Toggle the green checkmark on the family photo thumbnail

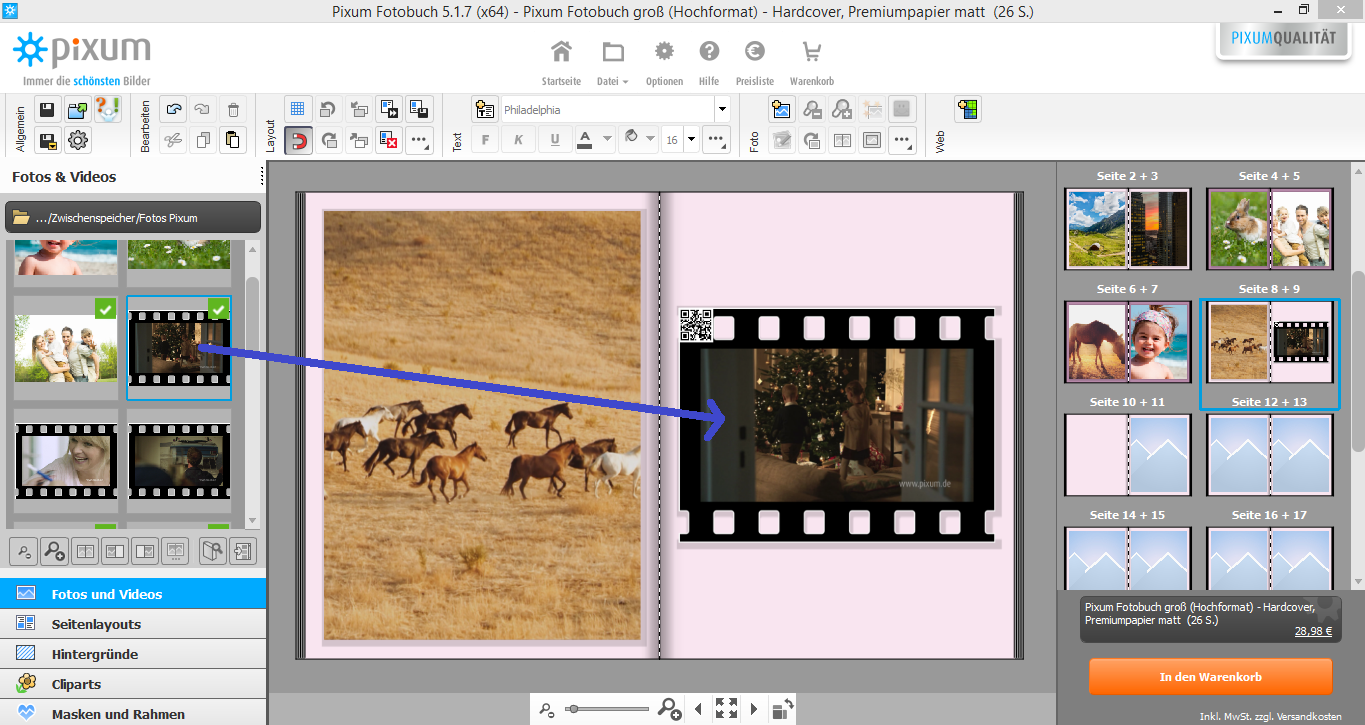[106, 309]
